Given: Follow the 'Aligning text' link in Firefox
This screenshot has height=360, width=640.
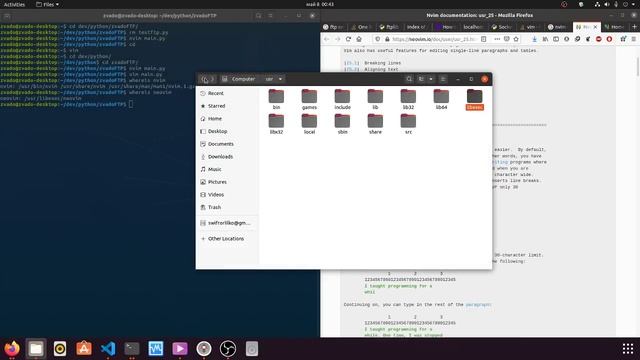Looking at the screenshot, I should [381, 69].
